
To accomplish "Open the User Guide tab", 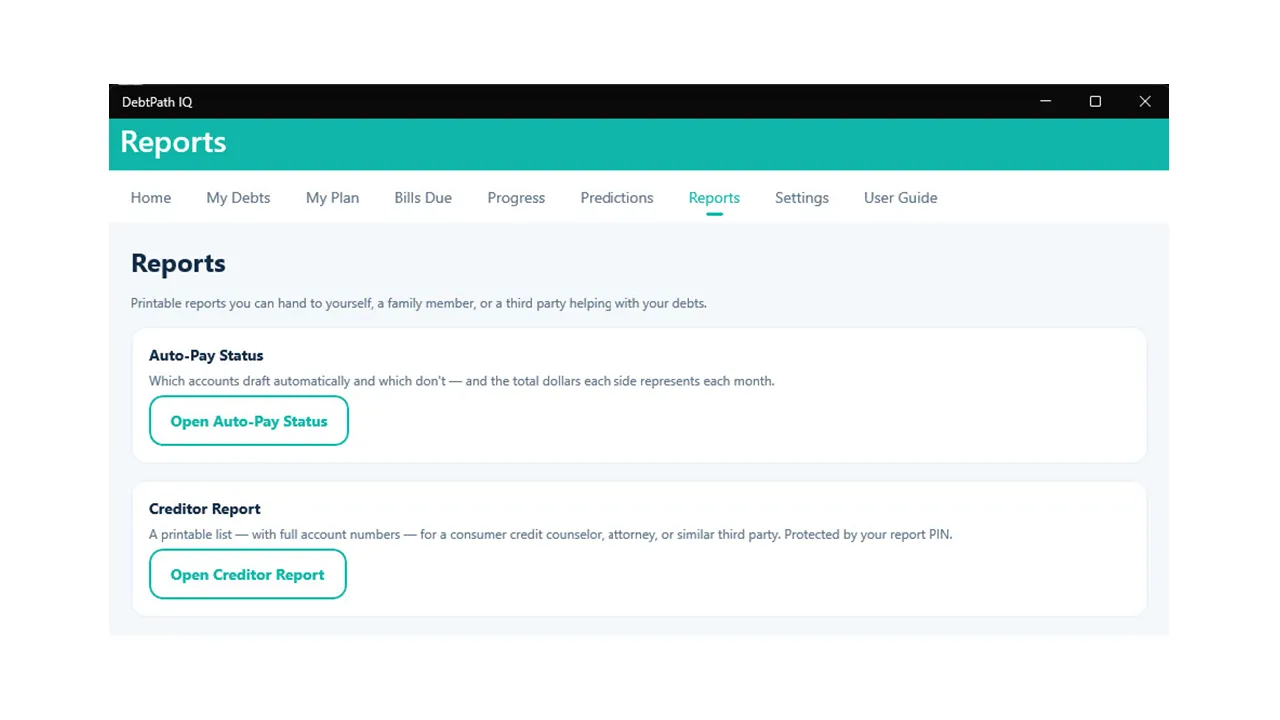I will 901,198.
